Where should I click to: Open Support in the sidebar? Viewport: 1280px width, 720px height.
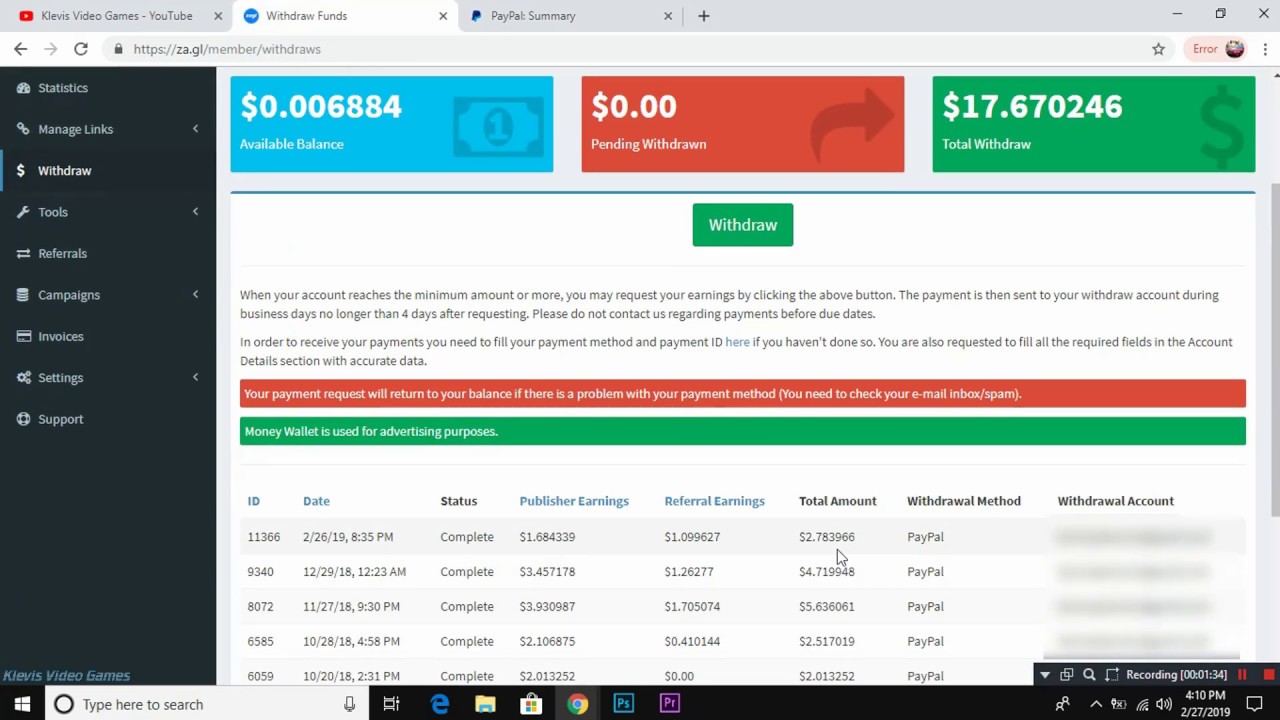coord(61,419)
